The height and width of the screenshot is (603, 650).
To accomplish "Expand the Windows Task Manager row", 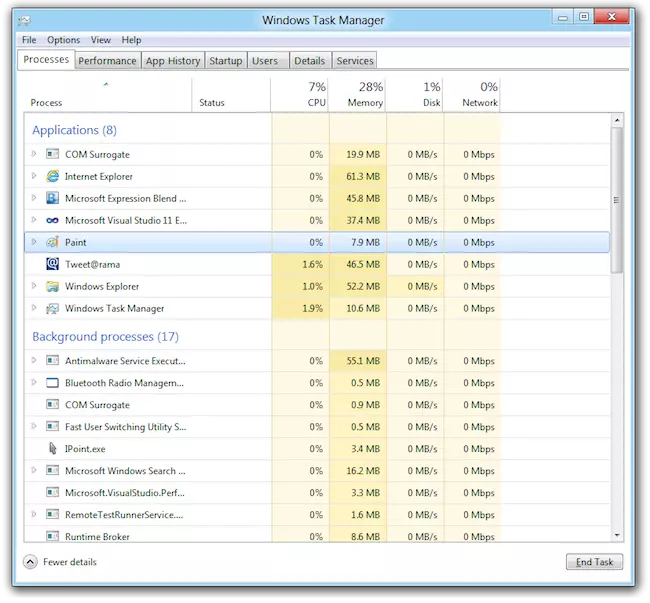I will [x=34, y=308].
